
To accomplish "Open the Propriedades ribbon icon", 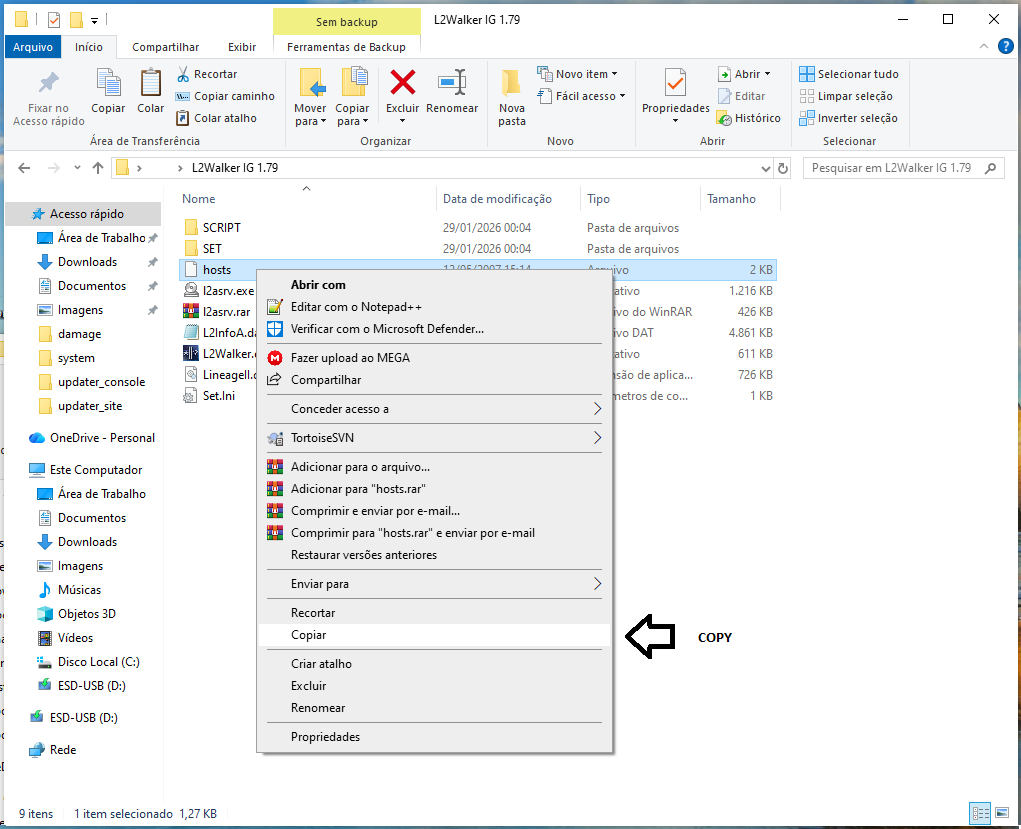I will (x=675, y=83).
